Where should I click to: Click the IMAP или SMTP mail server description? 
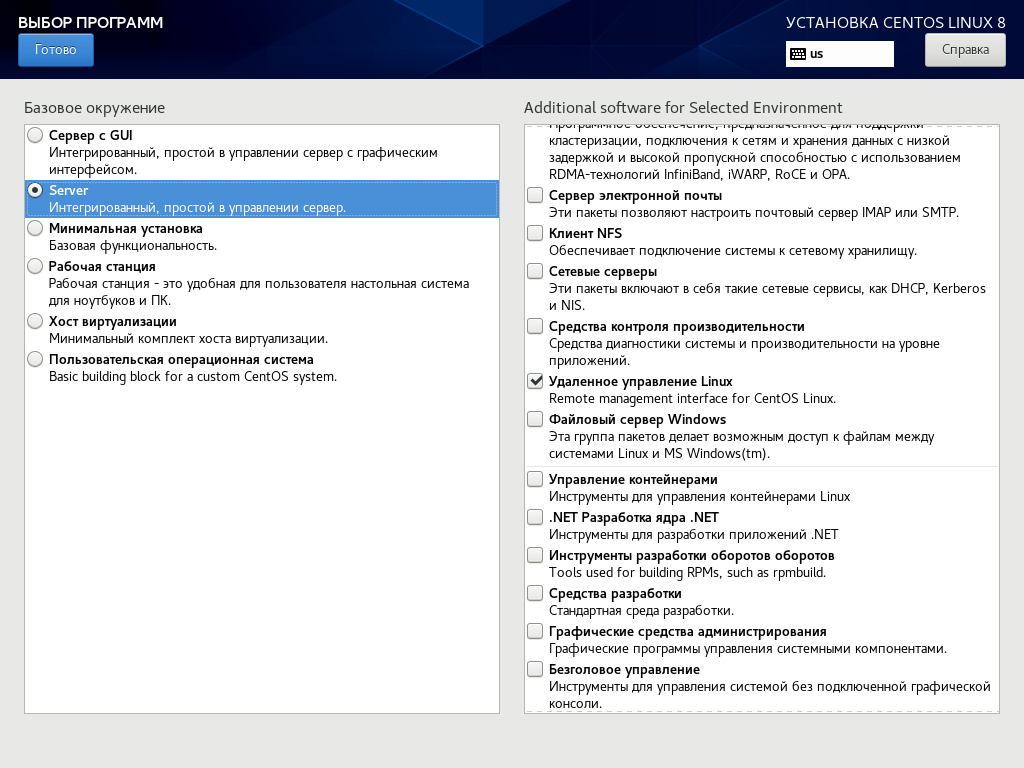tap(754, 212)
